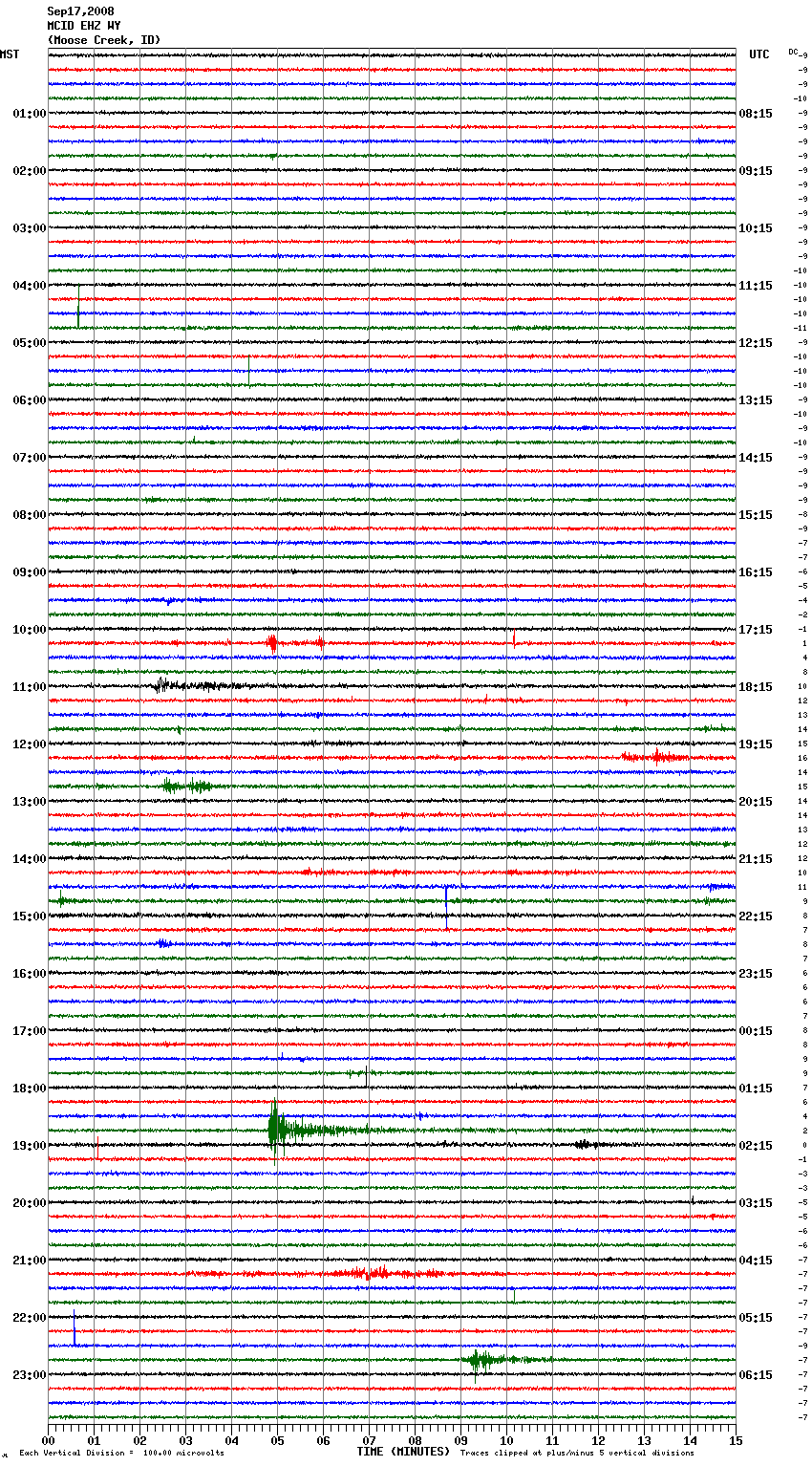Select the 06:00 MST row label

coord(29,400)
